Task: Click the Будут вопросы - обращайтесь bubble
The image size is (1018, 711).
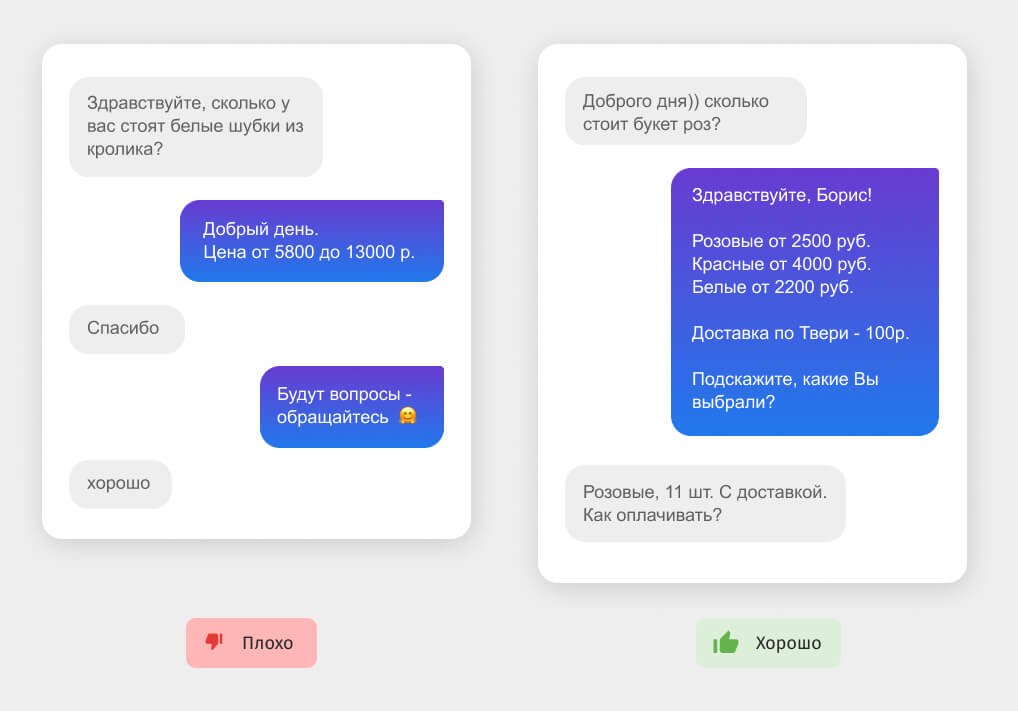Action: point(352,406)
